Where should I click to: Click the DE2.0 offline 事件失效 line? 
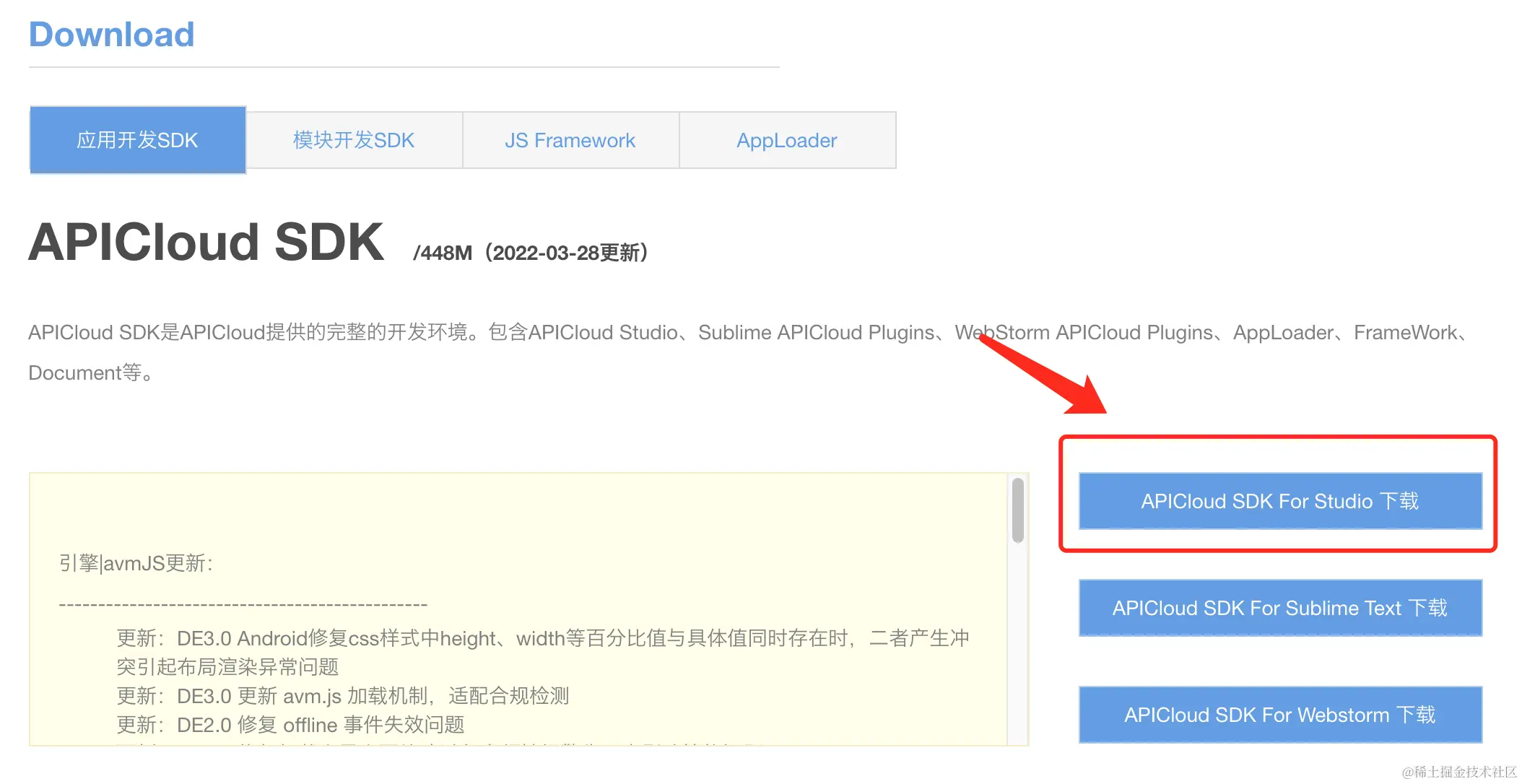pos(290,725)
